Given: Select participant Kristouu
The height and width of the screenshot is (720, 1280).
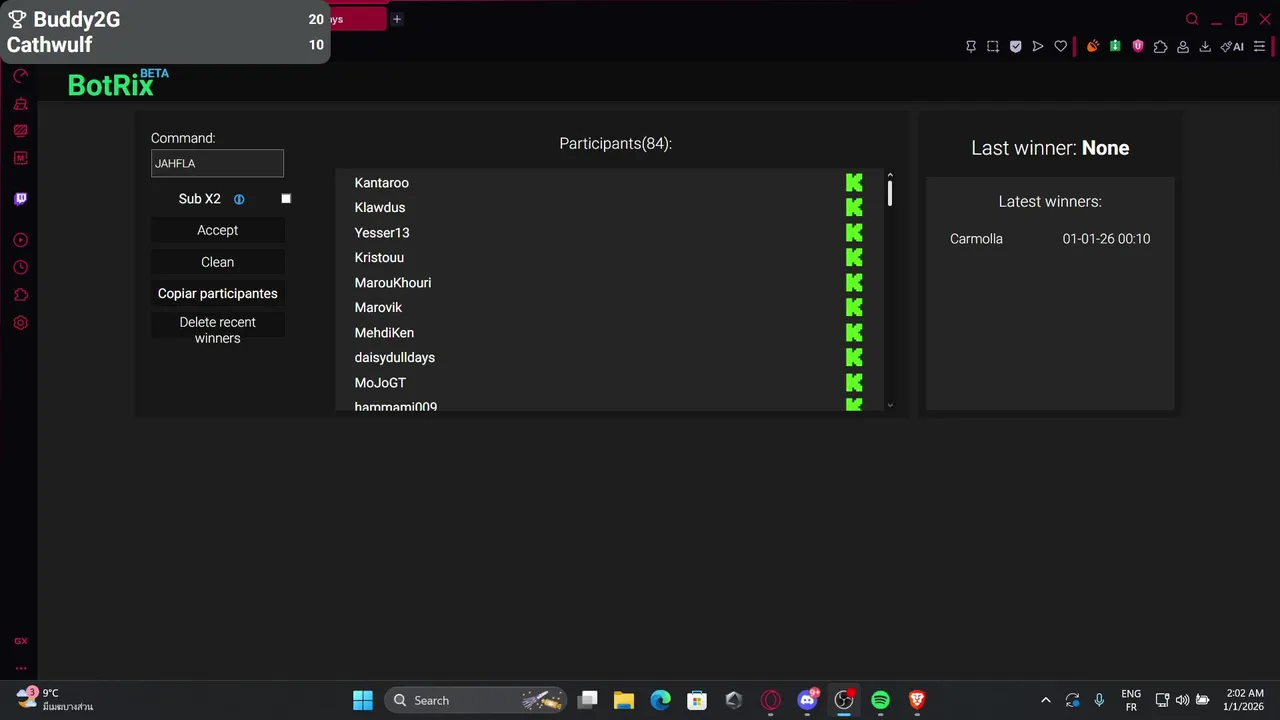Looking at the screenshot, I should 379,258.
